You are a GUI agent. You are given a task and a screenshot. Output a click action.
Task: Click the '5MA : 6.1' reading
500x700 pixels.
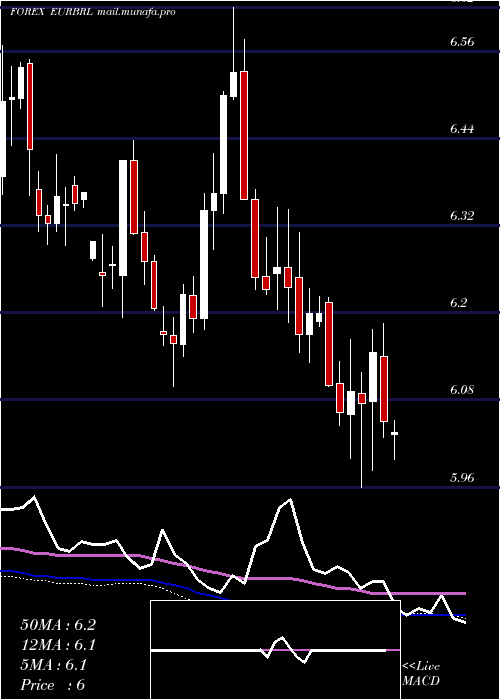54,665
